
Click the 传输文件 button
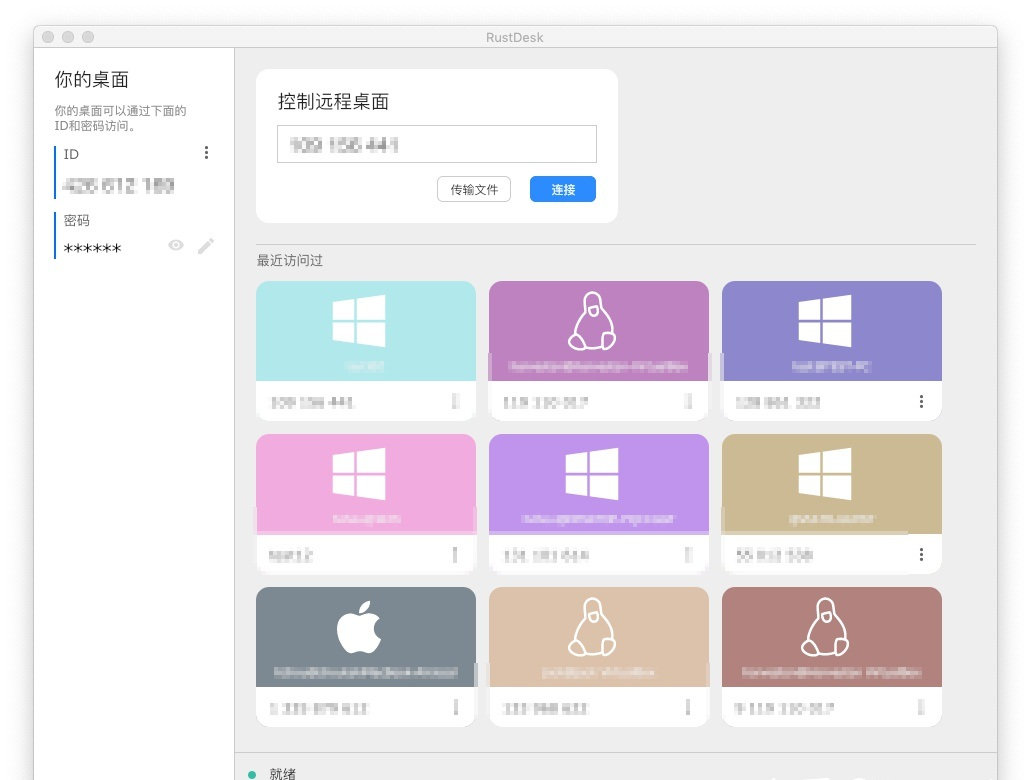coord(474,189)
